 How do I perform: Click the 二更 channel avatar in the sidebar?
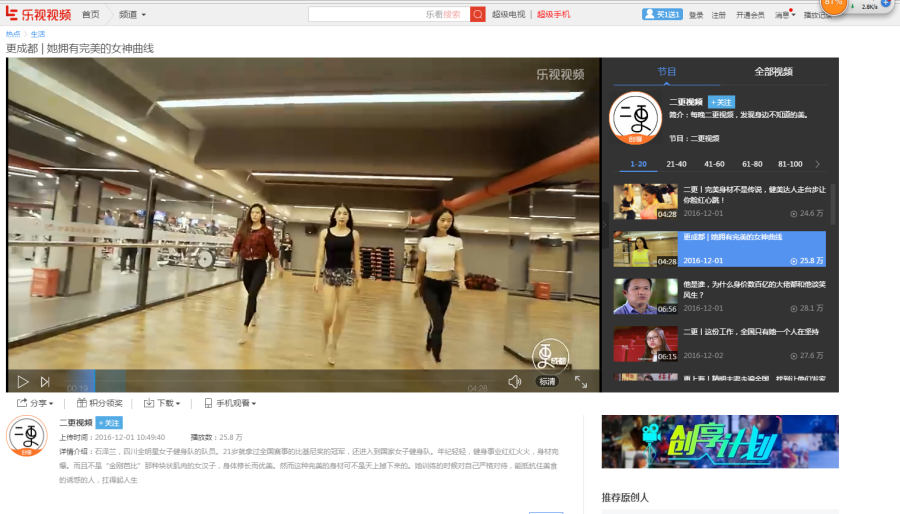pyautogui.click(x=635, y=118)
